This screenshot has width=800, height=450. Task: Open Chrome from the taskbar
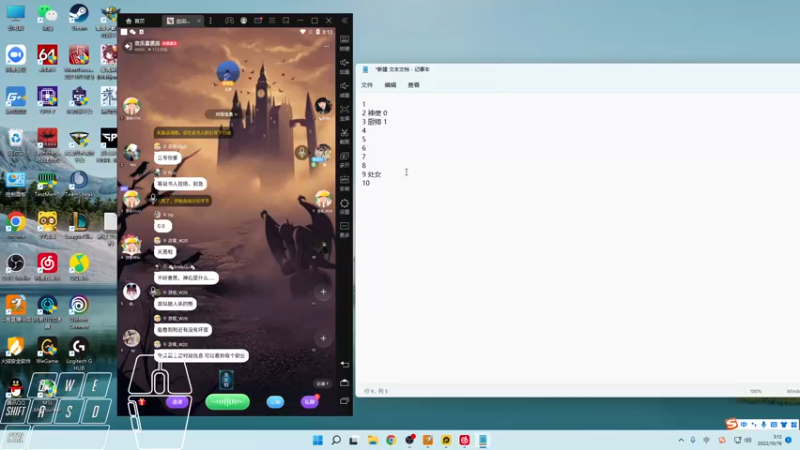pyautogui.click(x=391, y=440)
